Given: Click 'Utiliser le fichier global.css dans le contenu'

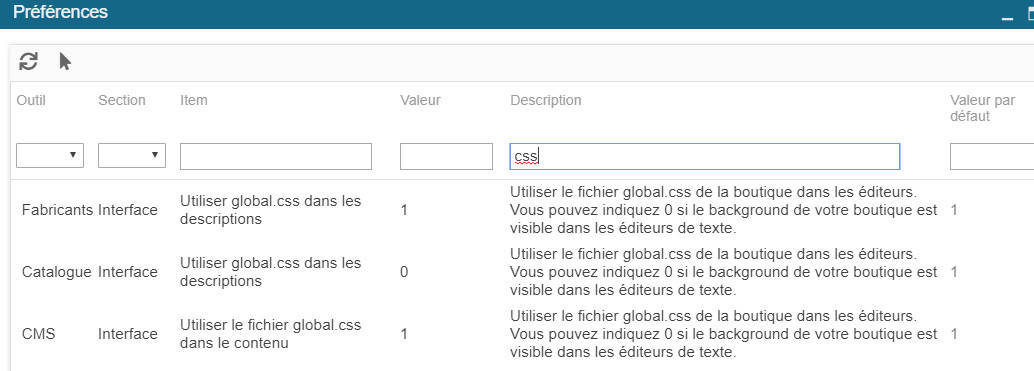Looking at the screenshot, I should pyautogui.click(x=270, y=333).
